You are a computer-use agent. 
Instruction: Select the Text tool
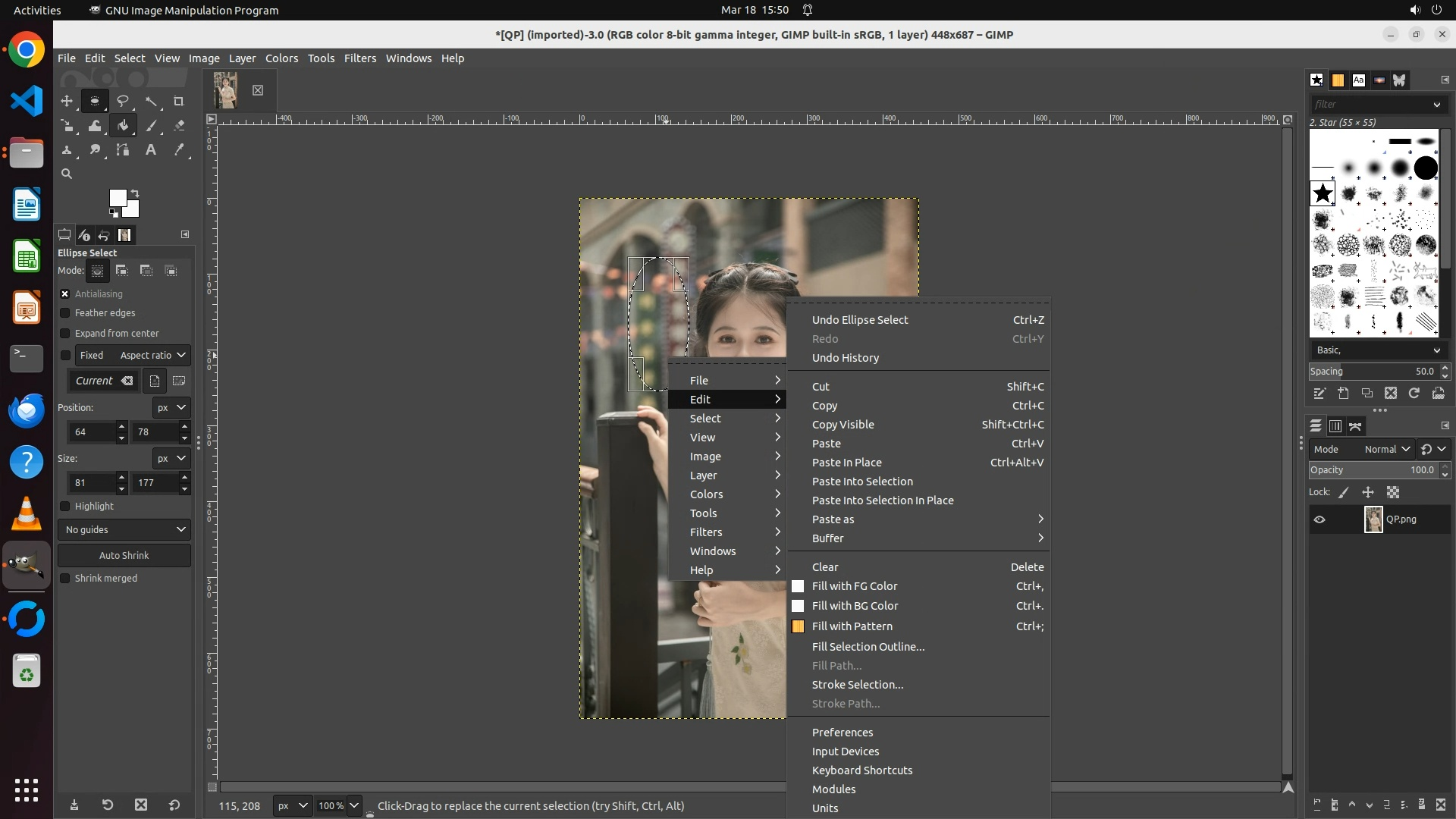pyautogui.click(x=151, y=150)
